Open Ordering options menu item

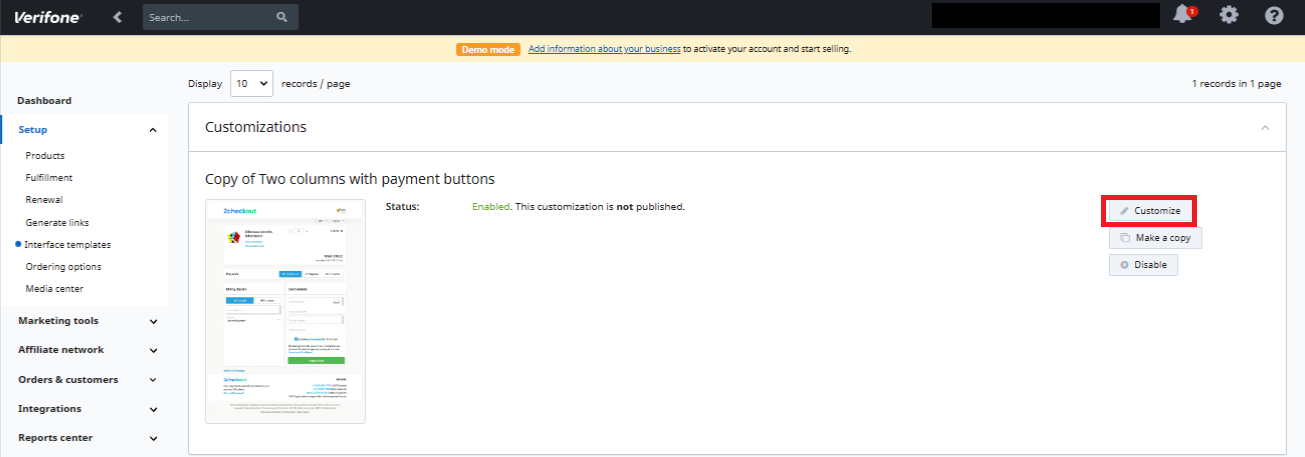63,266
